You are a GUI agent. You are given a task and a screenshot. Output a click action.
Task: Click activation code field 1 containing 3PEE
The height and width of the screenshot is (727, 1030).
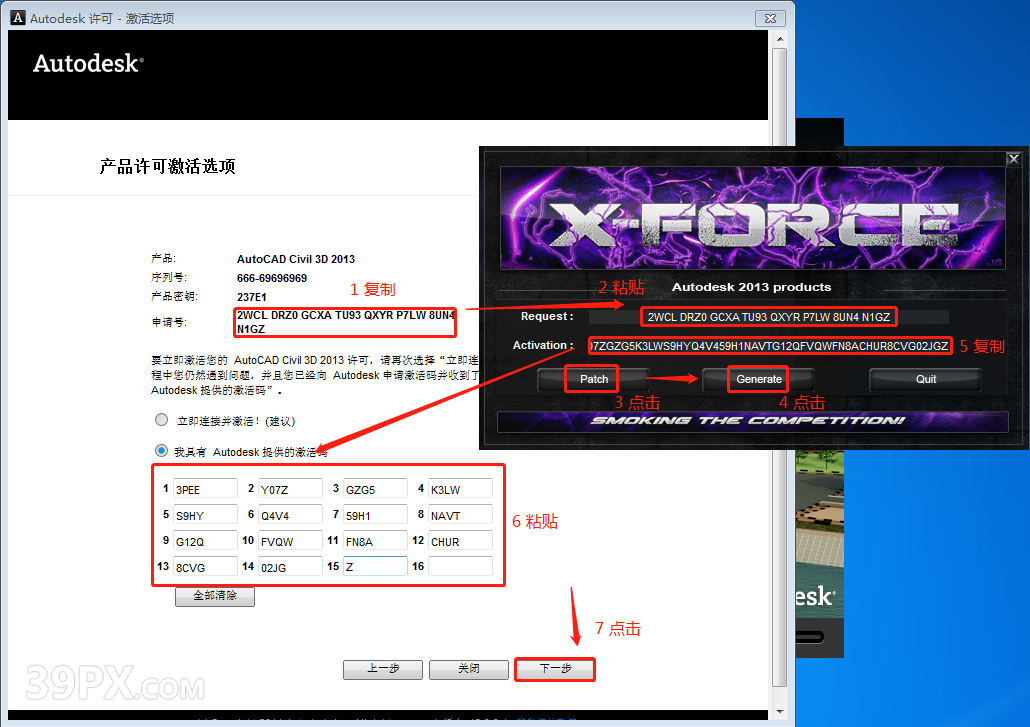(x=205, y=489)
